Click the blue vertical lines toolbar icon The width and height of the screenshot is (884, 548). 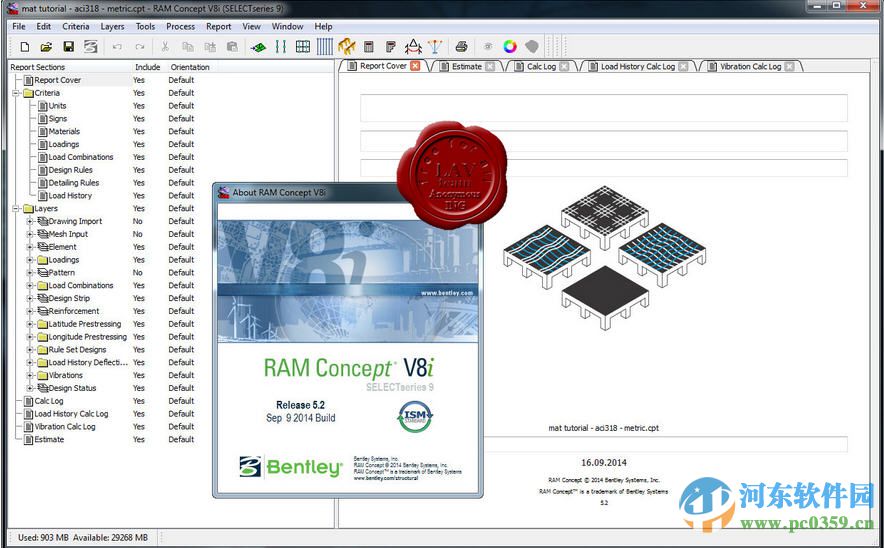point(325,47)
